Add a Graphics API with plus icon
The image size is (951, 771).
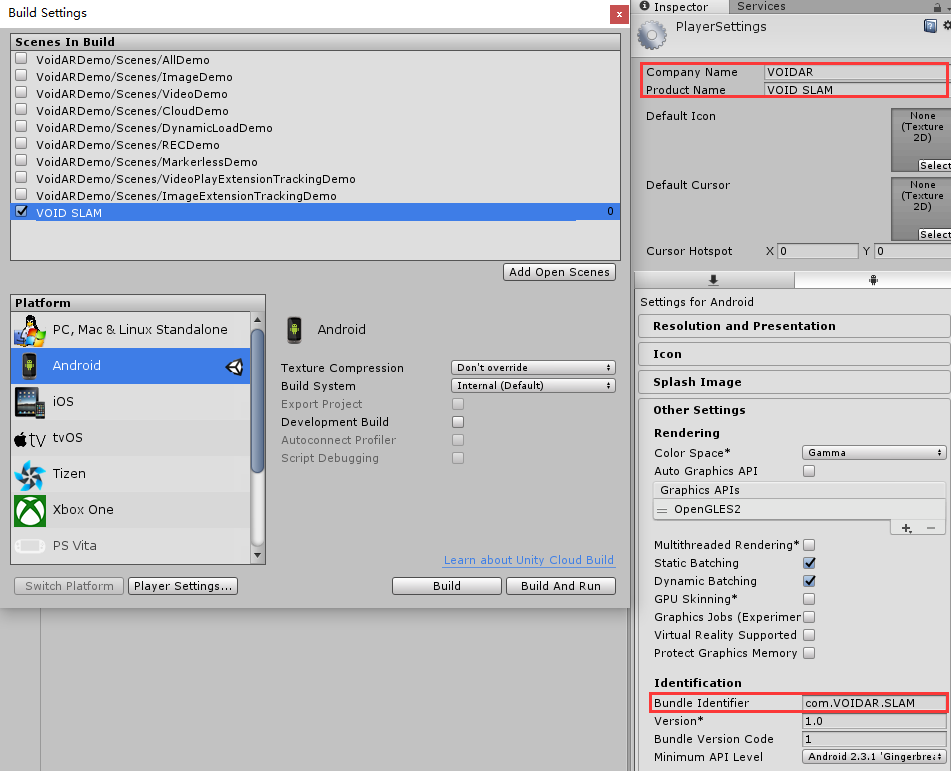[906, 528]
